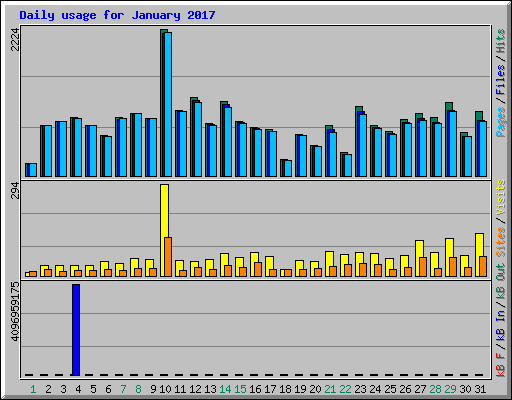Image resolution: width=512 pixels, height=400 pixels.
Task: Click day label 12 on the x-axis
Action: point(195,389)
